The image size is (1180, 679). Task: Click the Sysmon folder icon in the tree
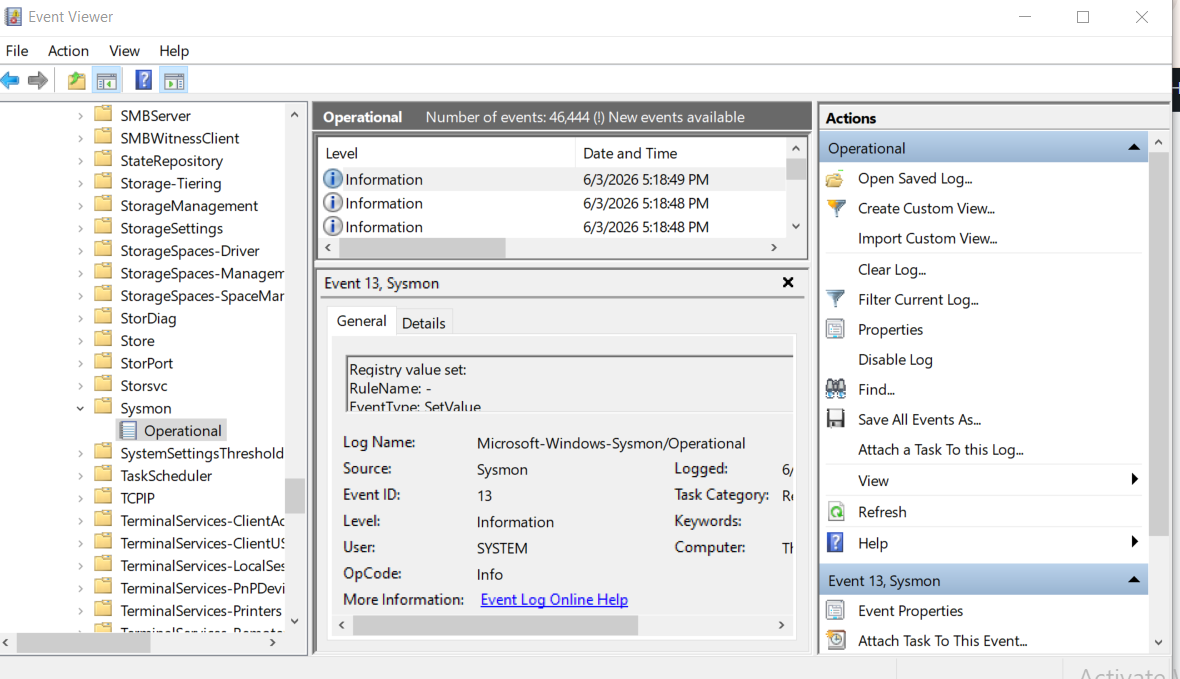click(103, 407)
